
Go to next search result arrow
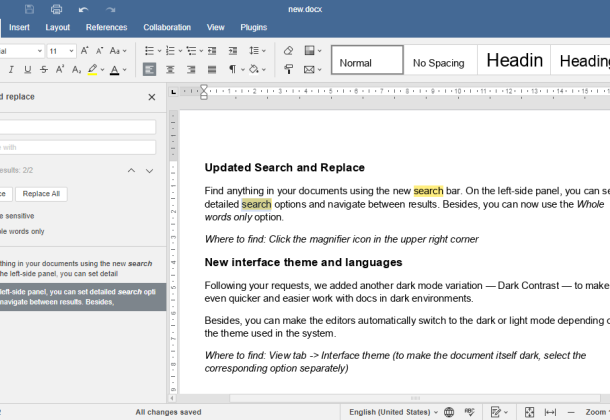[x=150, y=171]
